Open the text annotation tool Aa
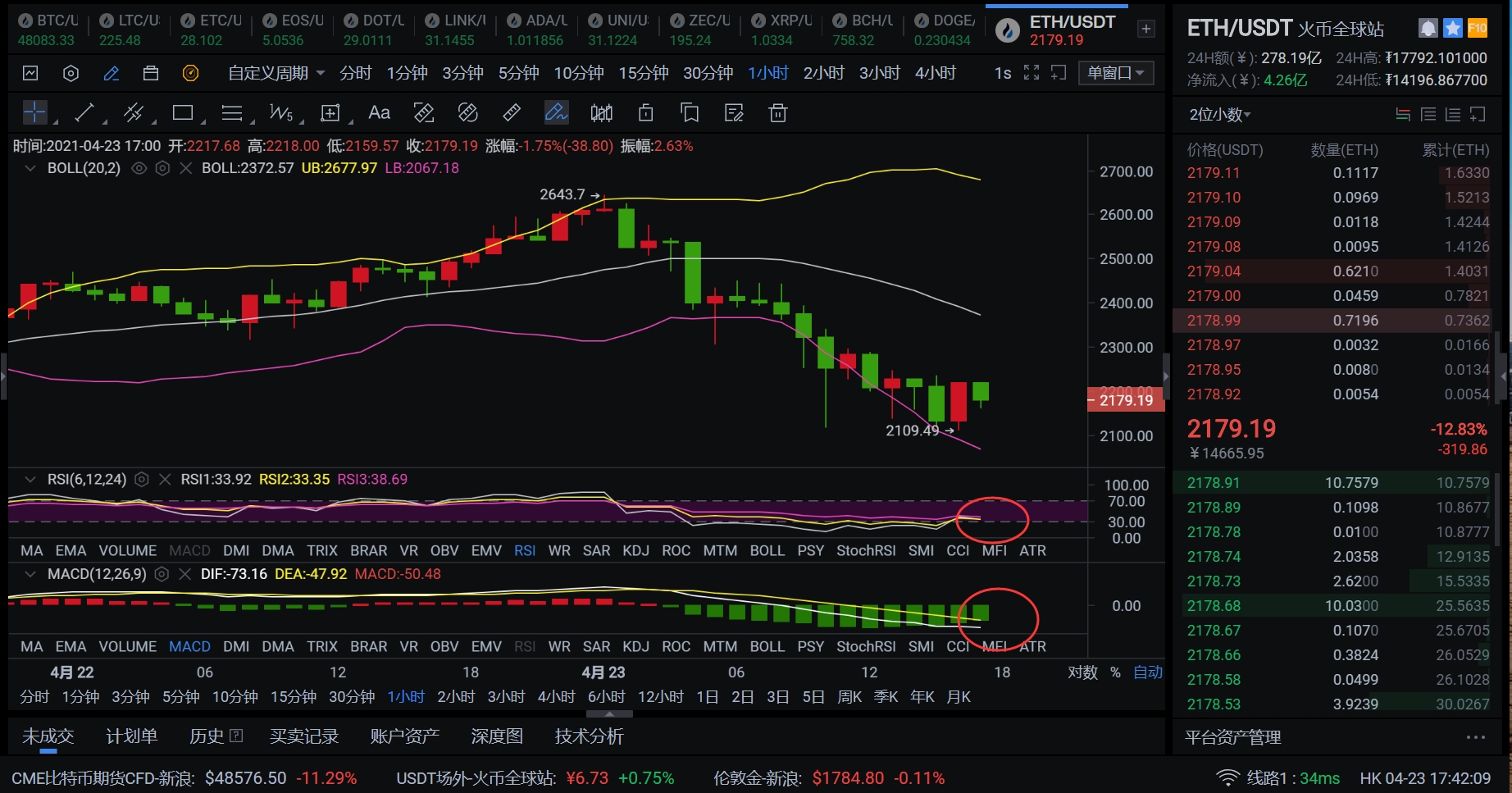The width and height of the screenshot is (1512, 793). [378, 112]
